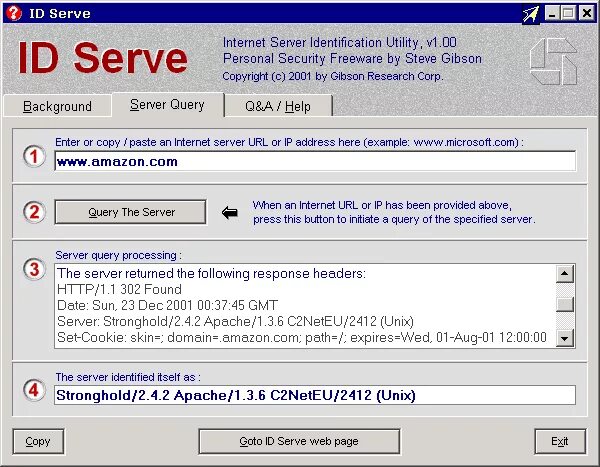Viewport: 600px width, 467px height.
Task: Click the 'Server: Stronghold/2.4.2' header line
Action: click(x=235, y=322)
